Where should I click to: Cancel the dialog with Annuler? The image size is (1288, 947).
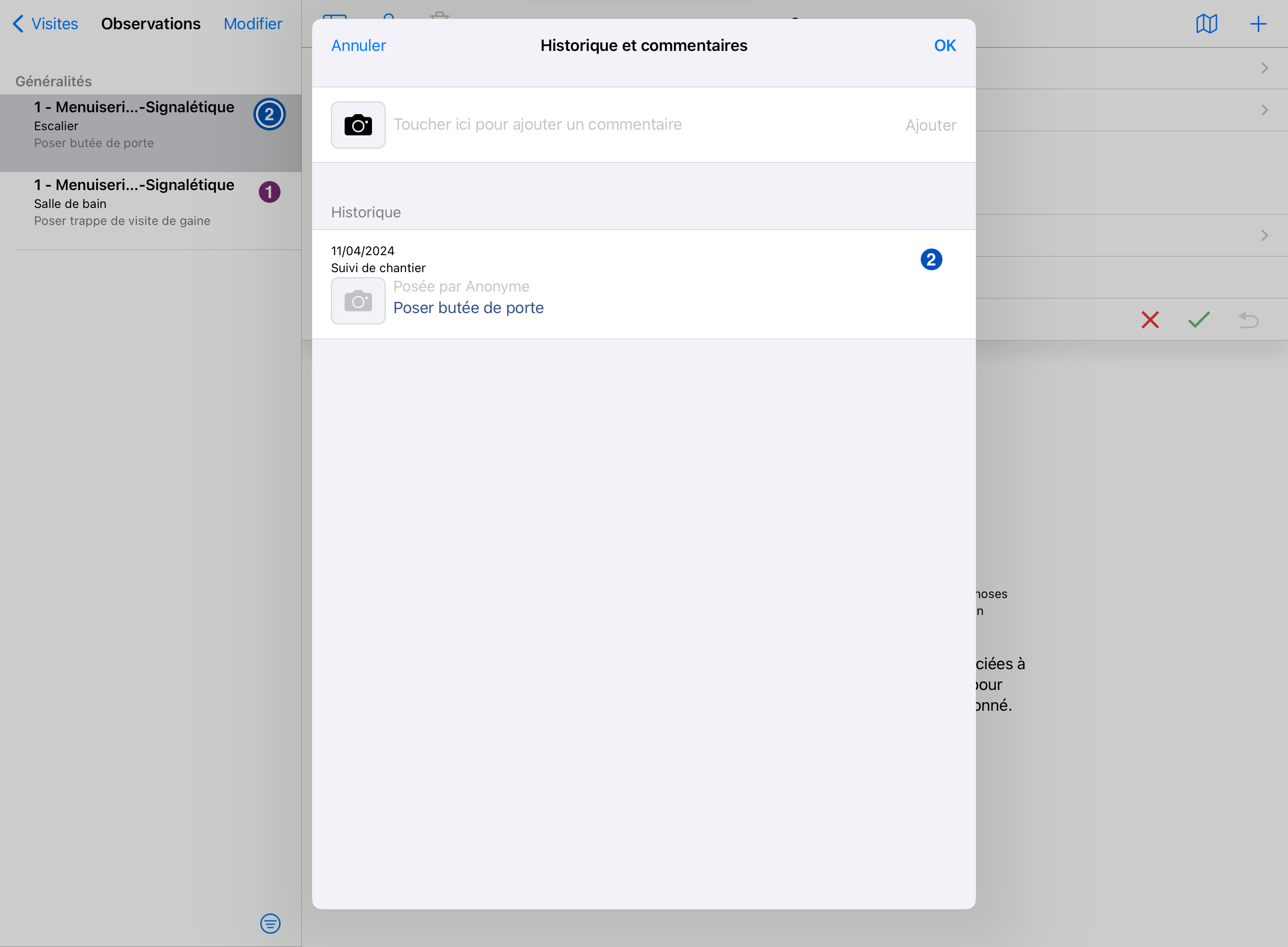pyautogui.click(x=359, y=45)
